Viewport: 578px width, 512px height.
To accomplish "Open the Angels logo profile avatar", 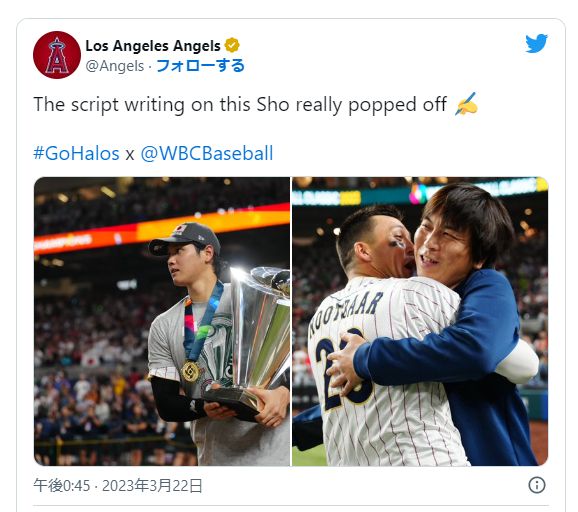I will (57, 55).
